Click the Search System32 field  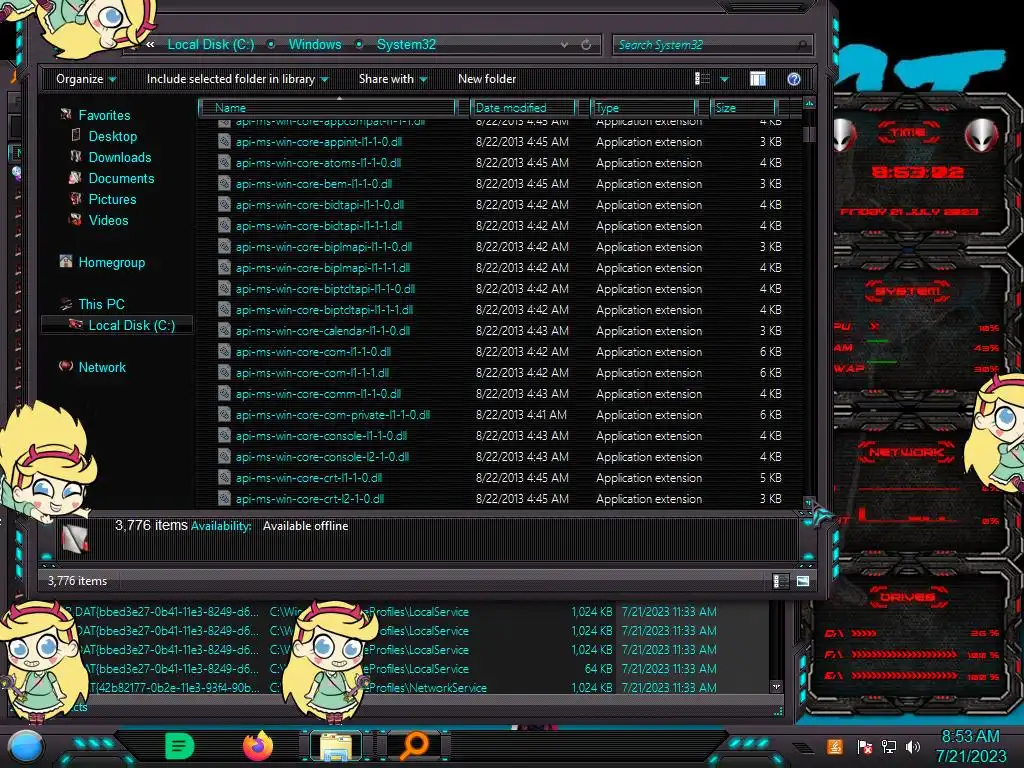[x=712, y=45]
